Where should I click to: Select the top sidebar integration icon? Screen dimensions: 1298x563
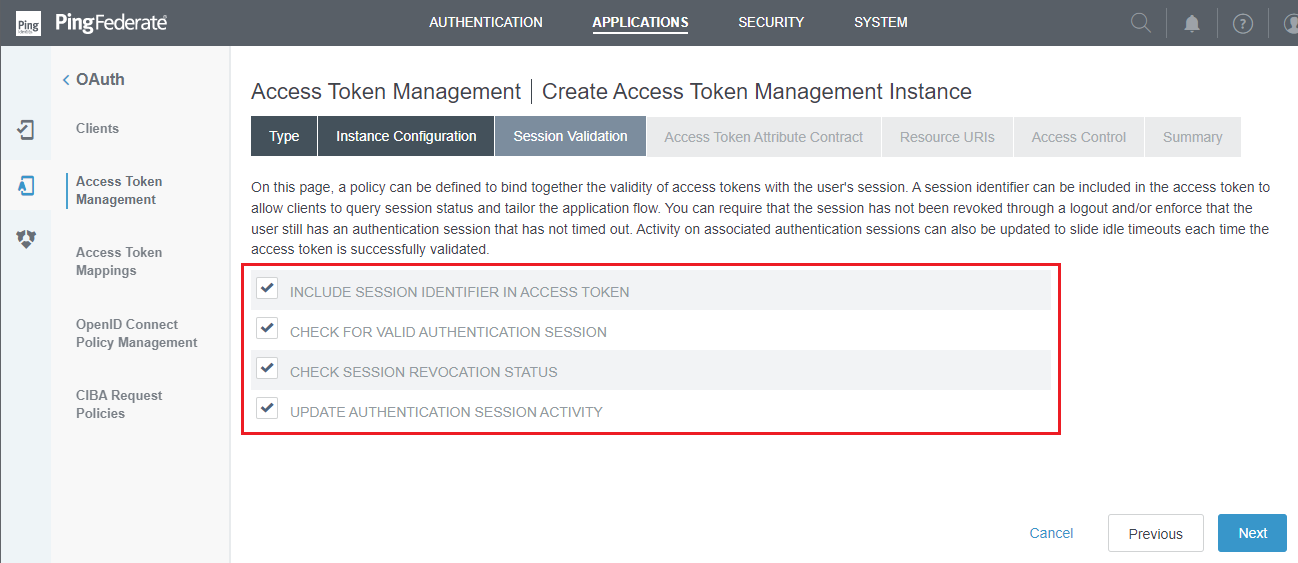pos(26,129)
